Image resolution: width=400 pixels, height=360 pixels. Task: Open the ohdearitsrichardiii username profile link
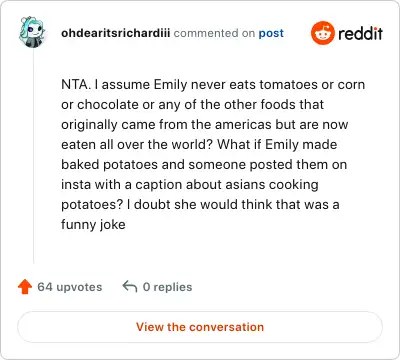[x=116, y=33]
